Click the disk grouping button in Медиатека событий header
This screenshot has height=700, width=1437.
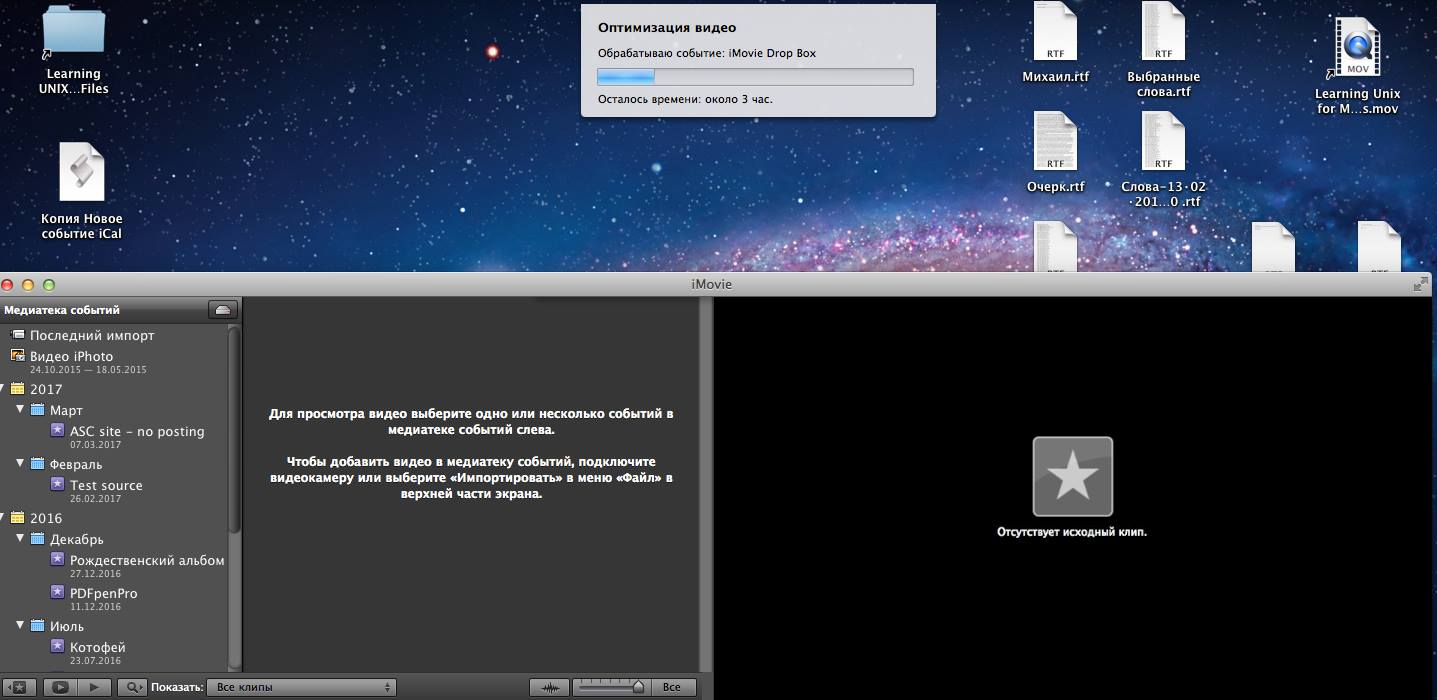222,310
